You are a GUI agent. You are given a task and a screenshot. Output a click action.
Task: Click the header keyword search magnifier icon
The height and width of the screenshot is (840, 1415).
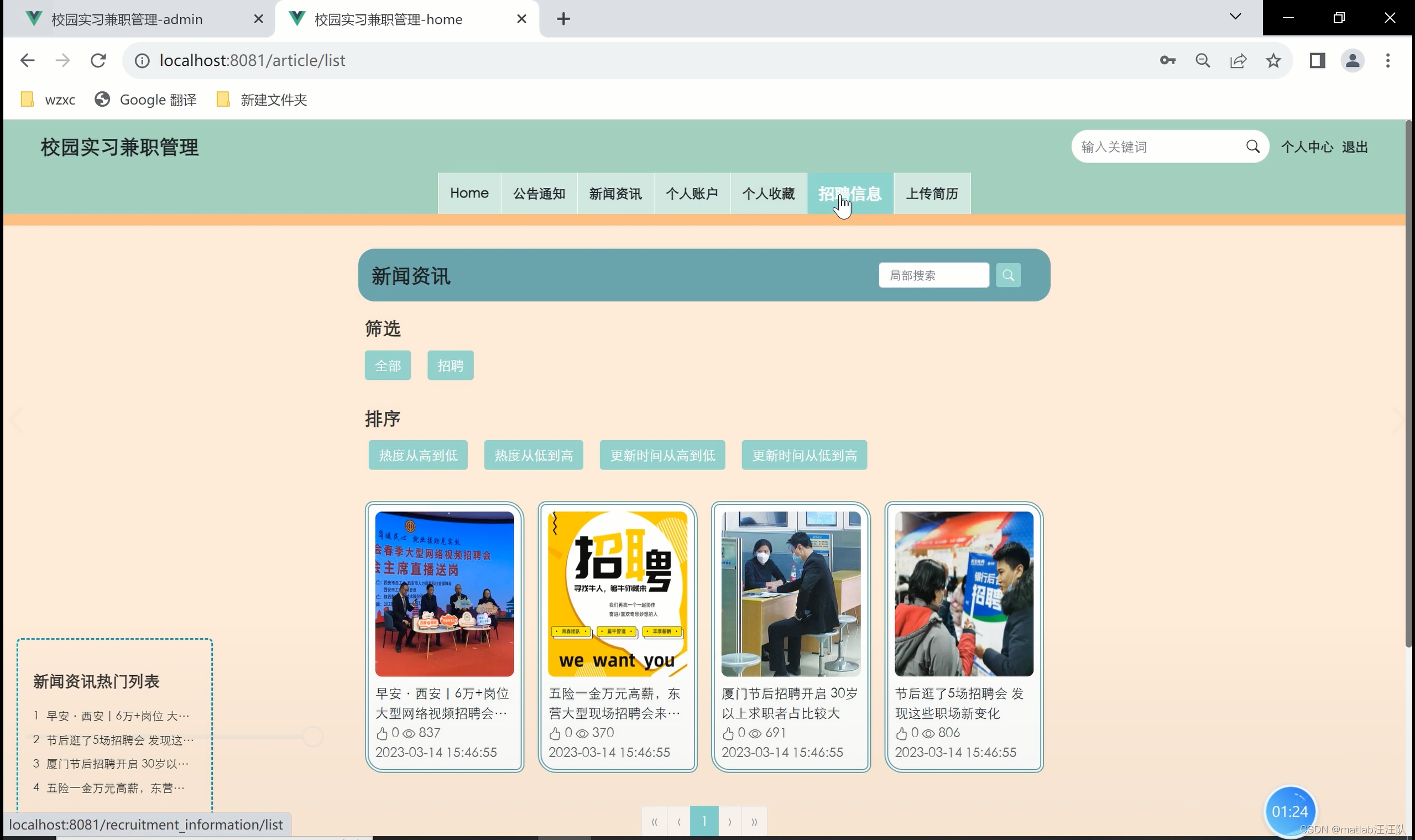click(x=1252, y=147)
